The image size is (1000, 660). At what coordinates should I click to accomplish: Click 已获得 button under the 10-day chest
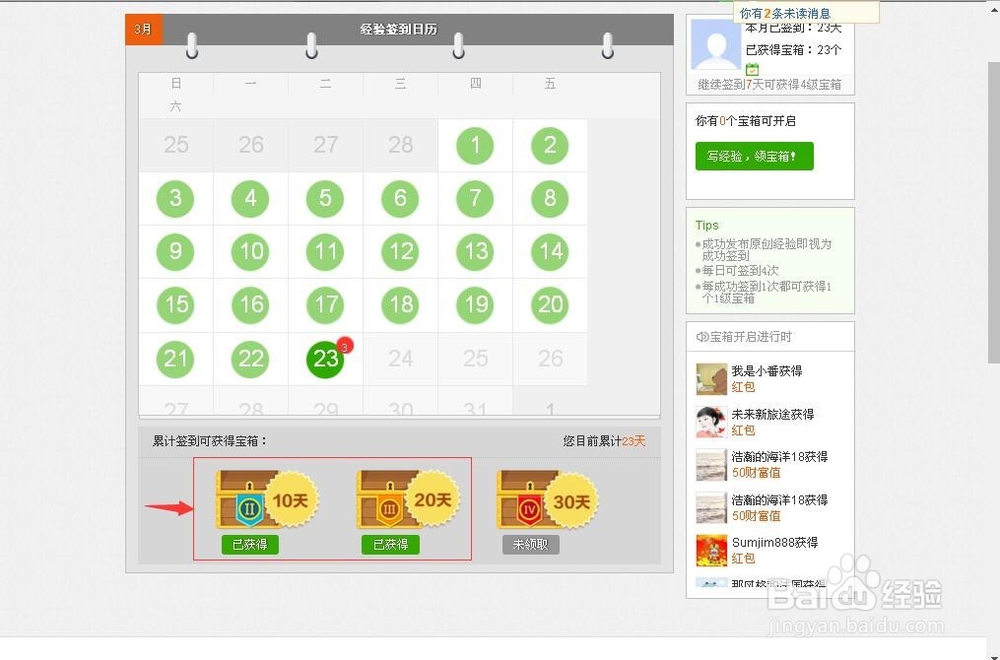tap(248, 546)
